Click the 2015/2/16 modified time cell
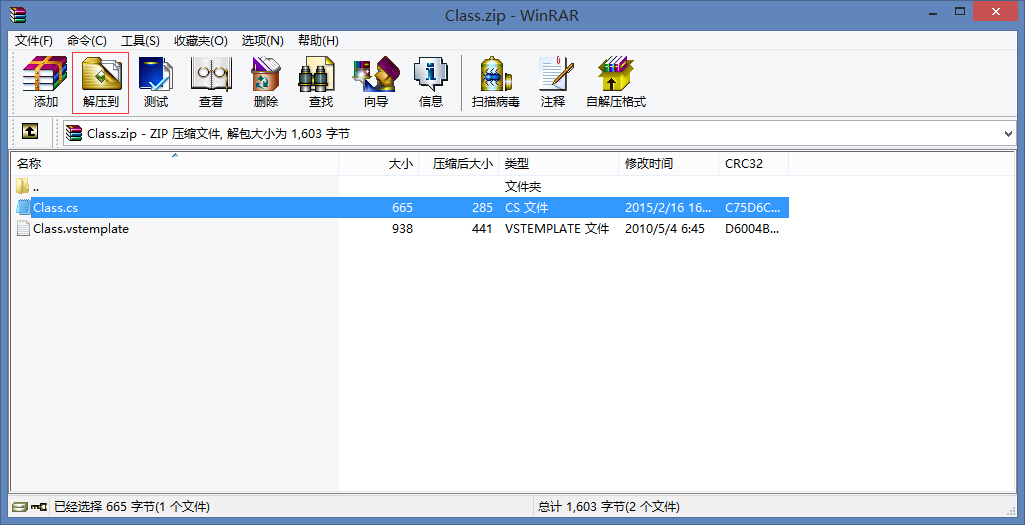Screen dimensions: 1025x525 coord(668,208)
